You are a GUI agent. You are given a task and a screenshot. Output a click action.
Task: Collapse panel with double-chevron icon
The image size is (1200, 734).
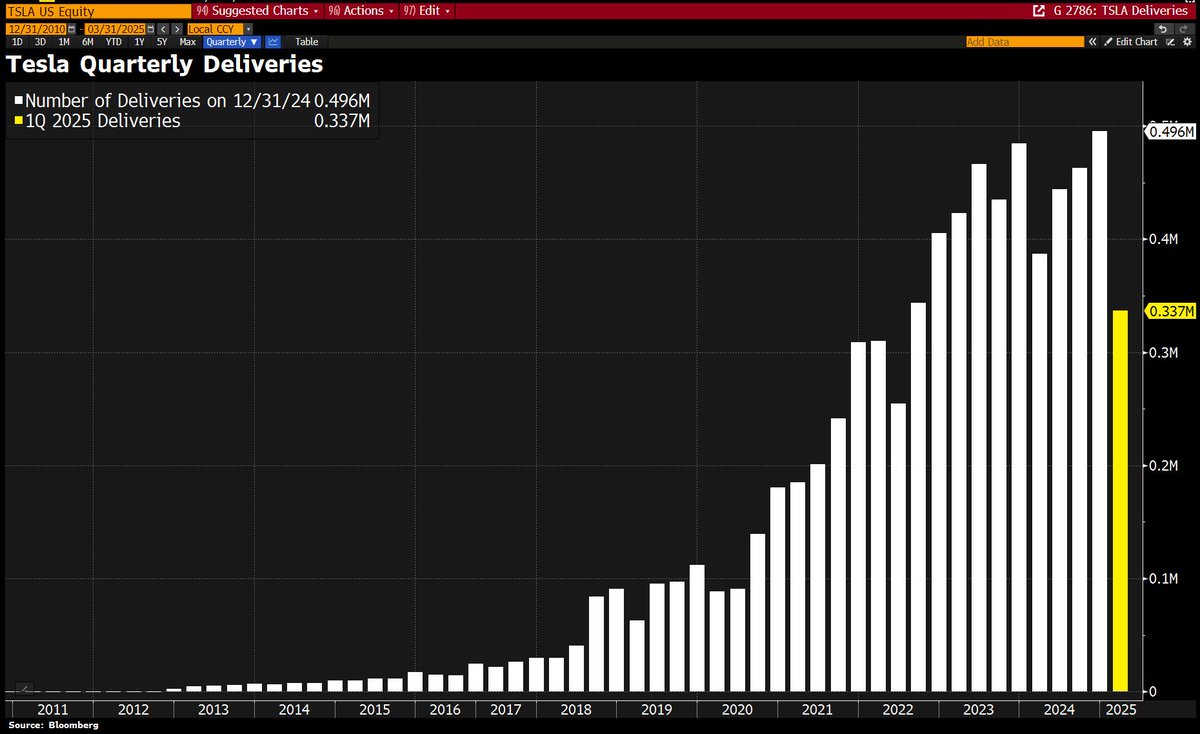point(1092,42)
